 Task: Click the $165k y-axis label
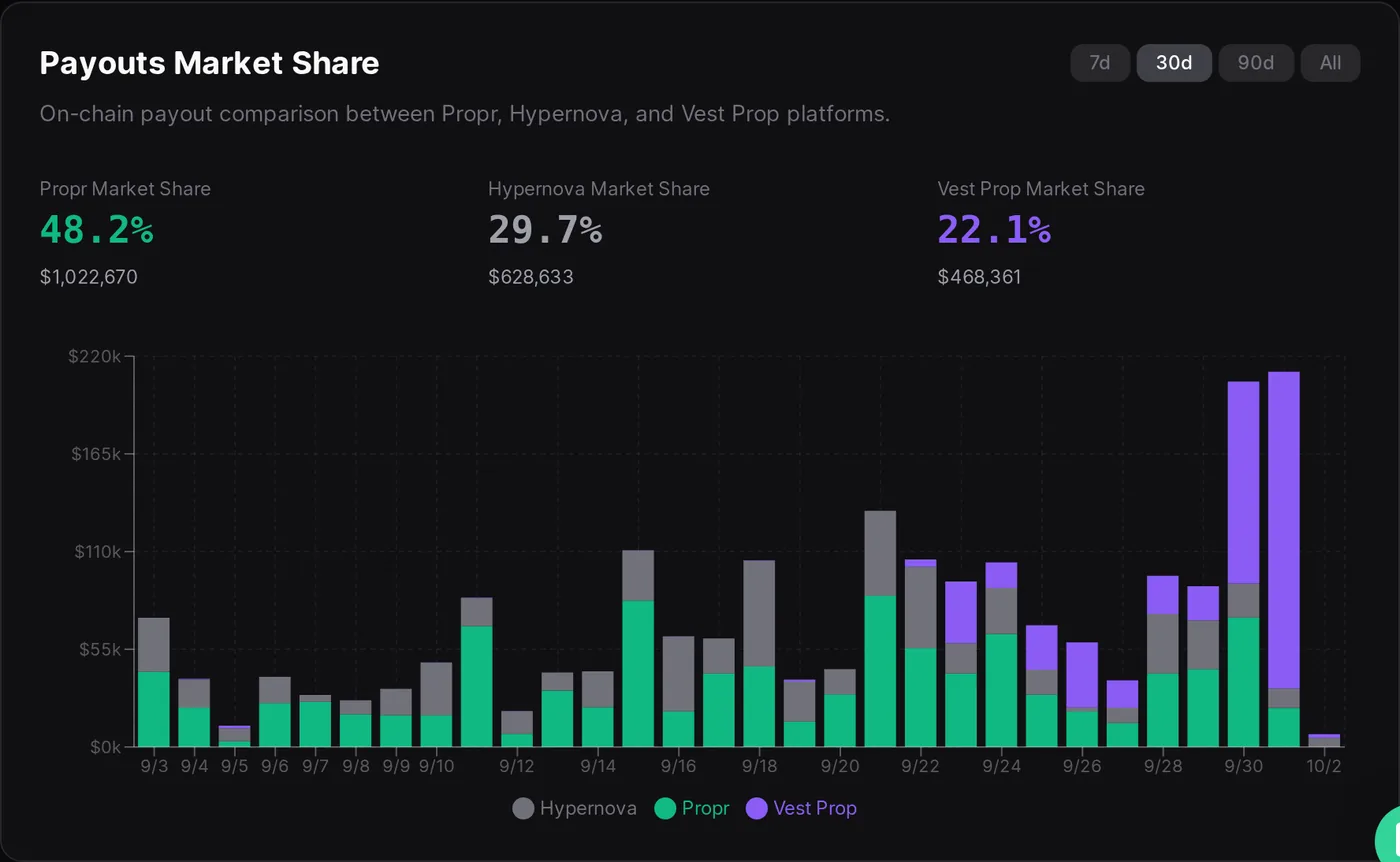(95, 454)
